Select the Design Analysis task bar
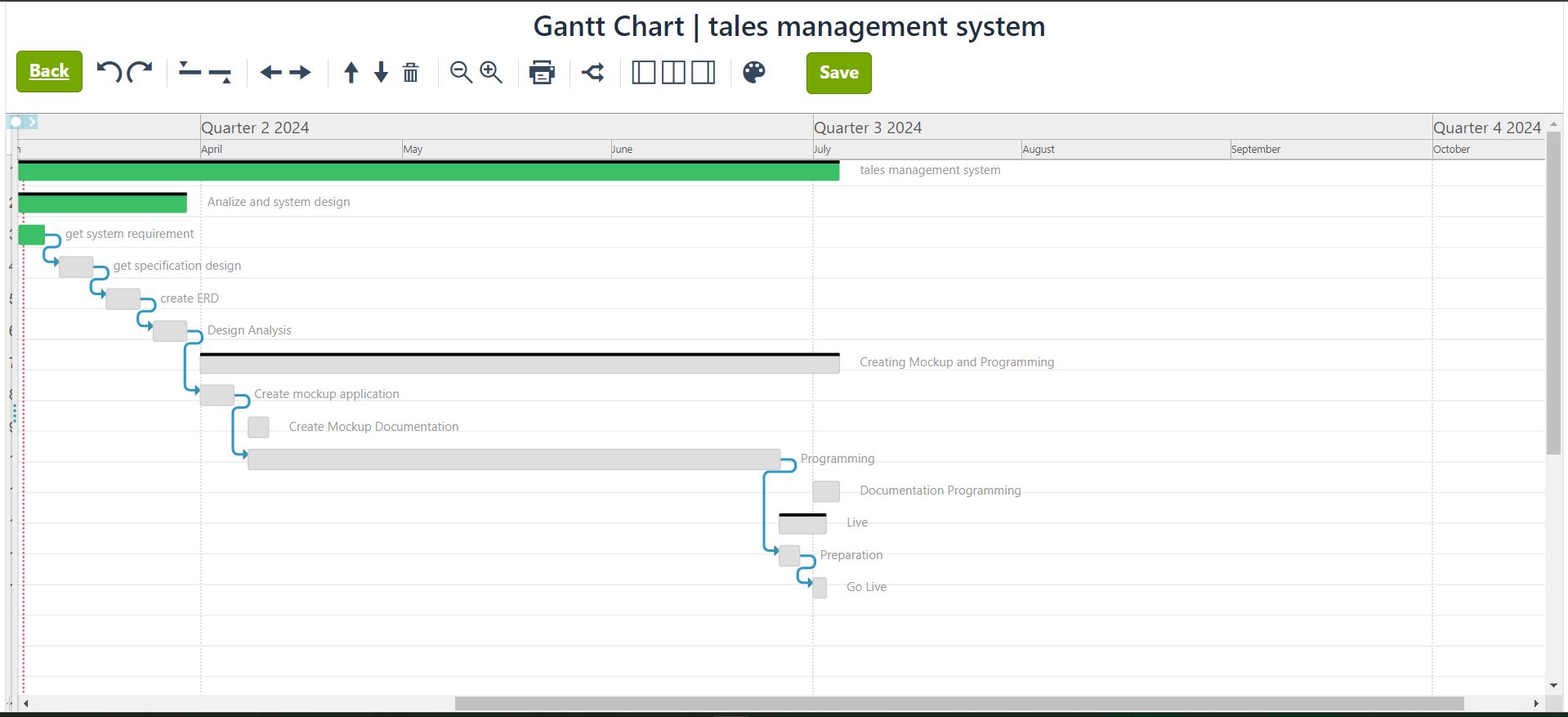This screenshot has width=1568, height=717. pos(170,331)
